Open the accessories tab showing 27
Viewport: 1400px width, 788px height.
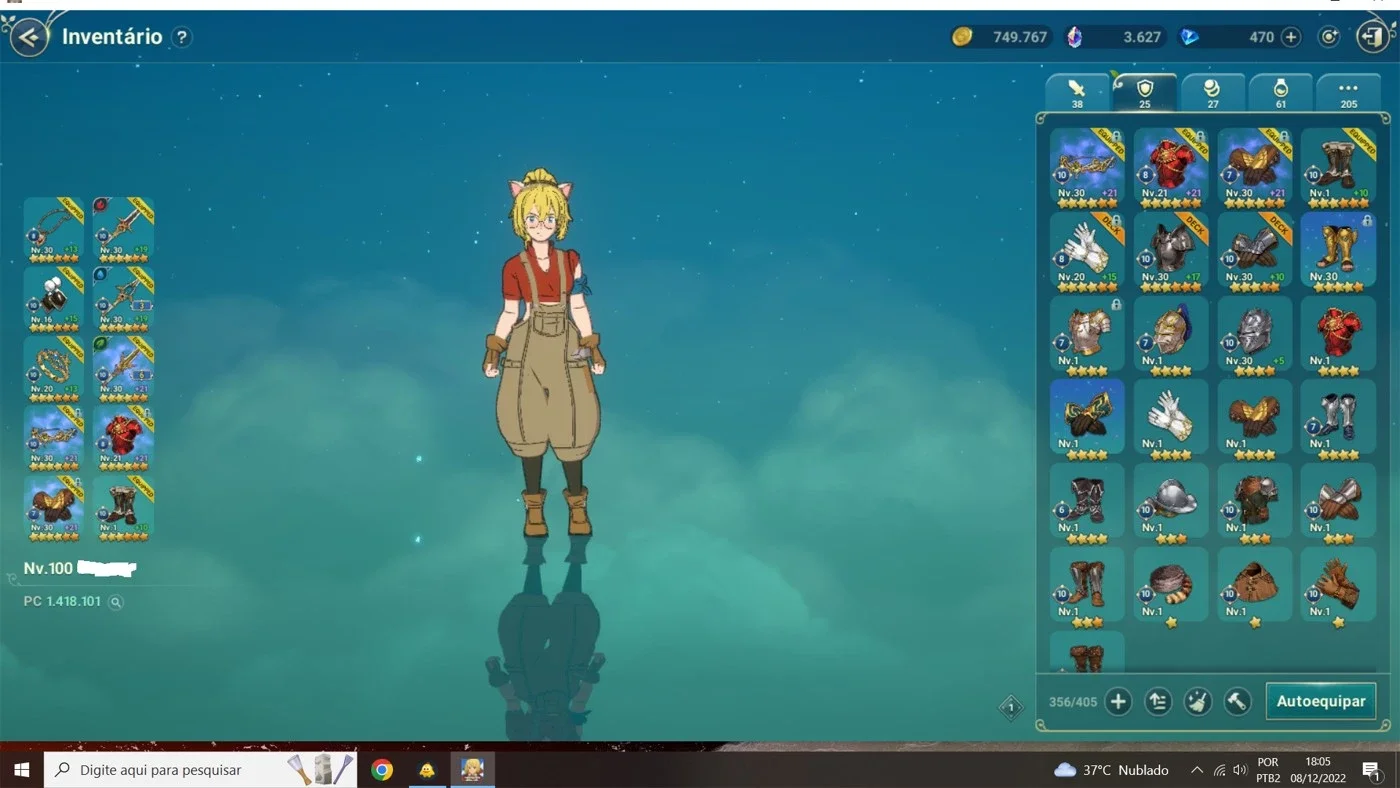pyautogui.click(x=1213, y=92)
